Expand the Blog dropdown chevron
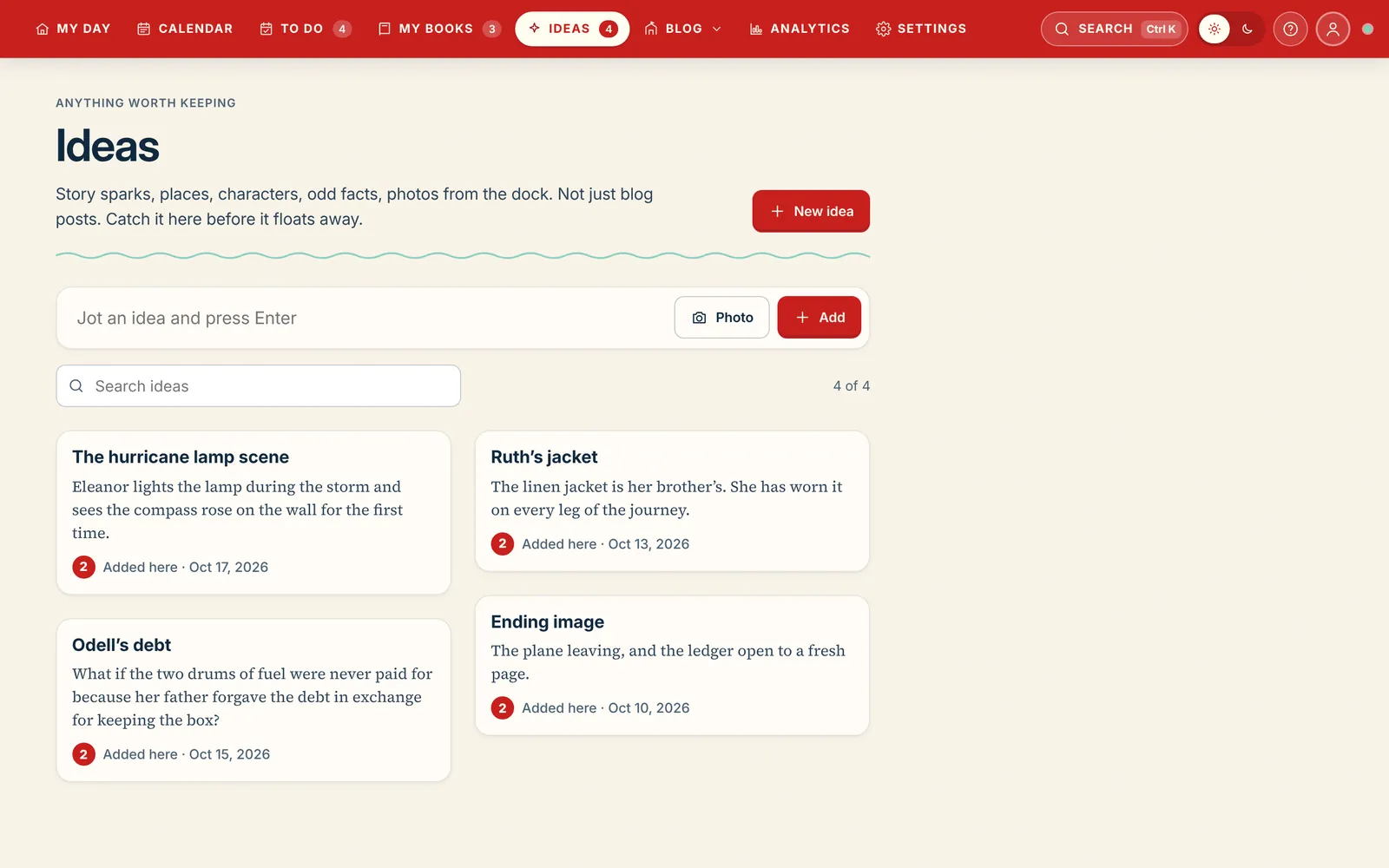 [716, 29]
